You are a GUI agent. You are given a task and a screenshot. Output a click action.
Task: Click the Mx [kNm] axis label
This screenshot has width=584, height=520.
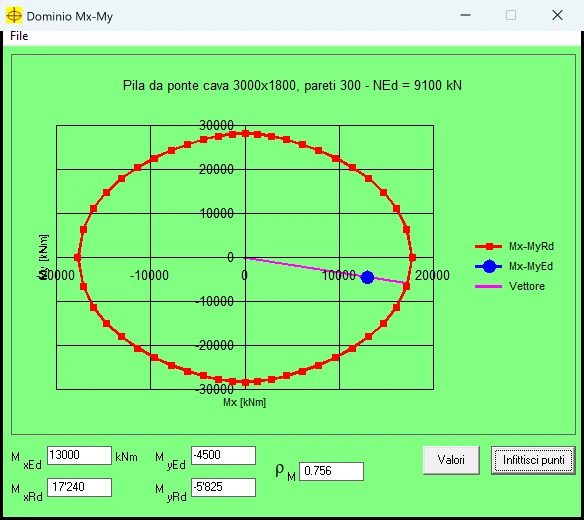[x=244, y=402]
